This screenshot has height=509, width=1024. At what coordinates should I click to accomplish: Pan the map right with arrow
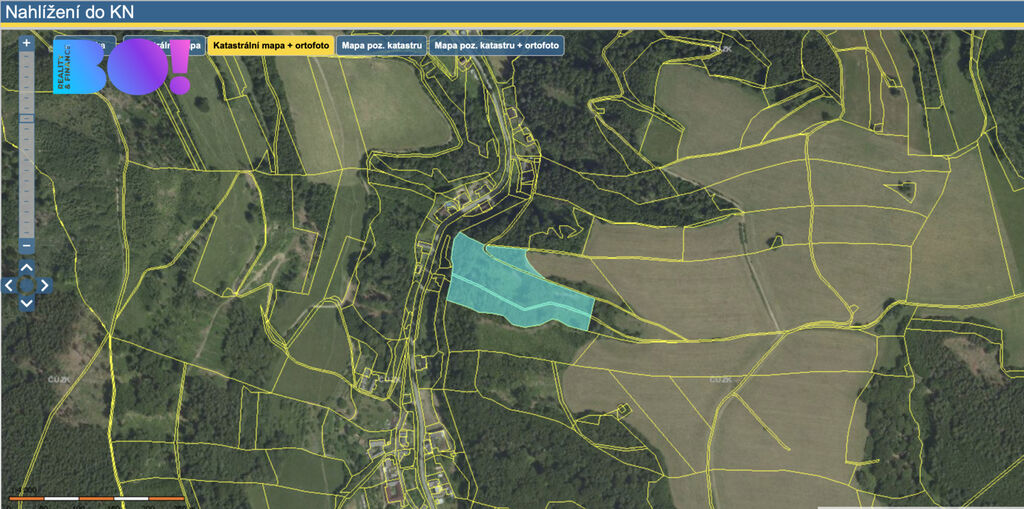pos(44,285)
